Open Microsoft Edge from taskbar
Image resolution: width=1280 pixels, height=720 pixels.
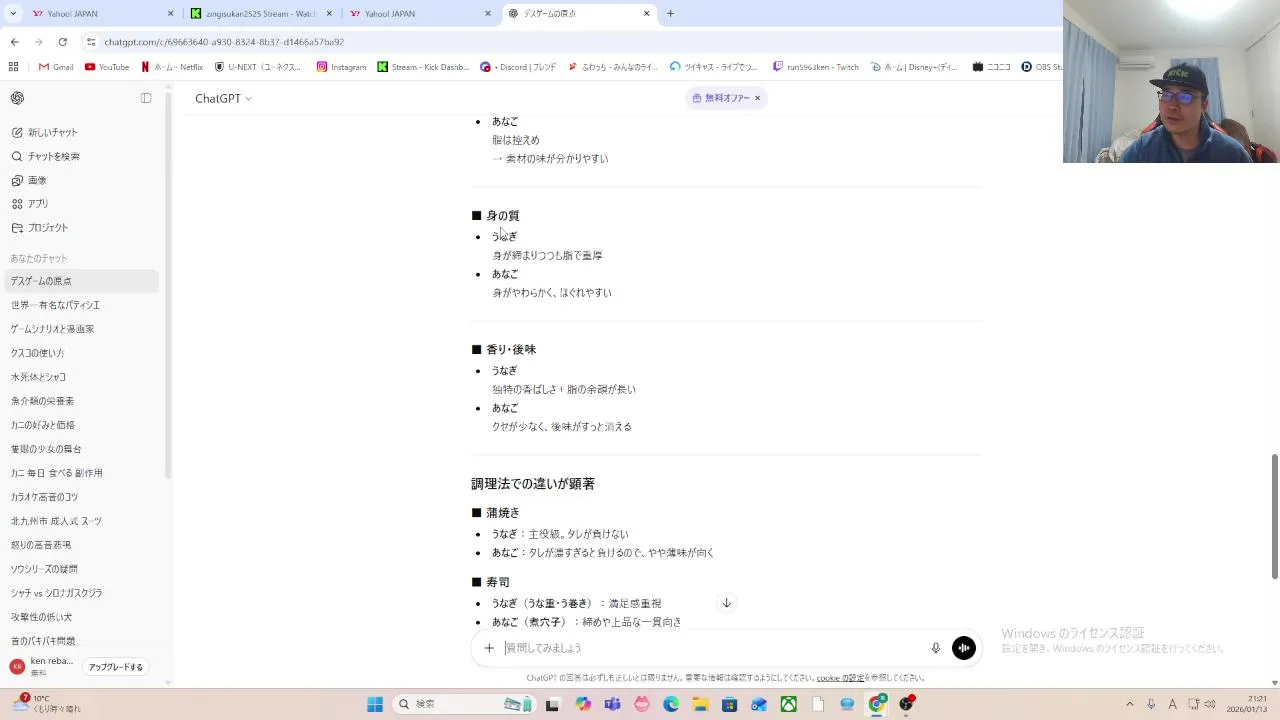[671, 704]
